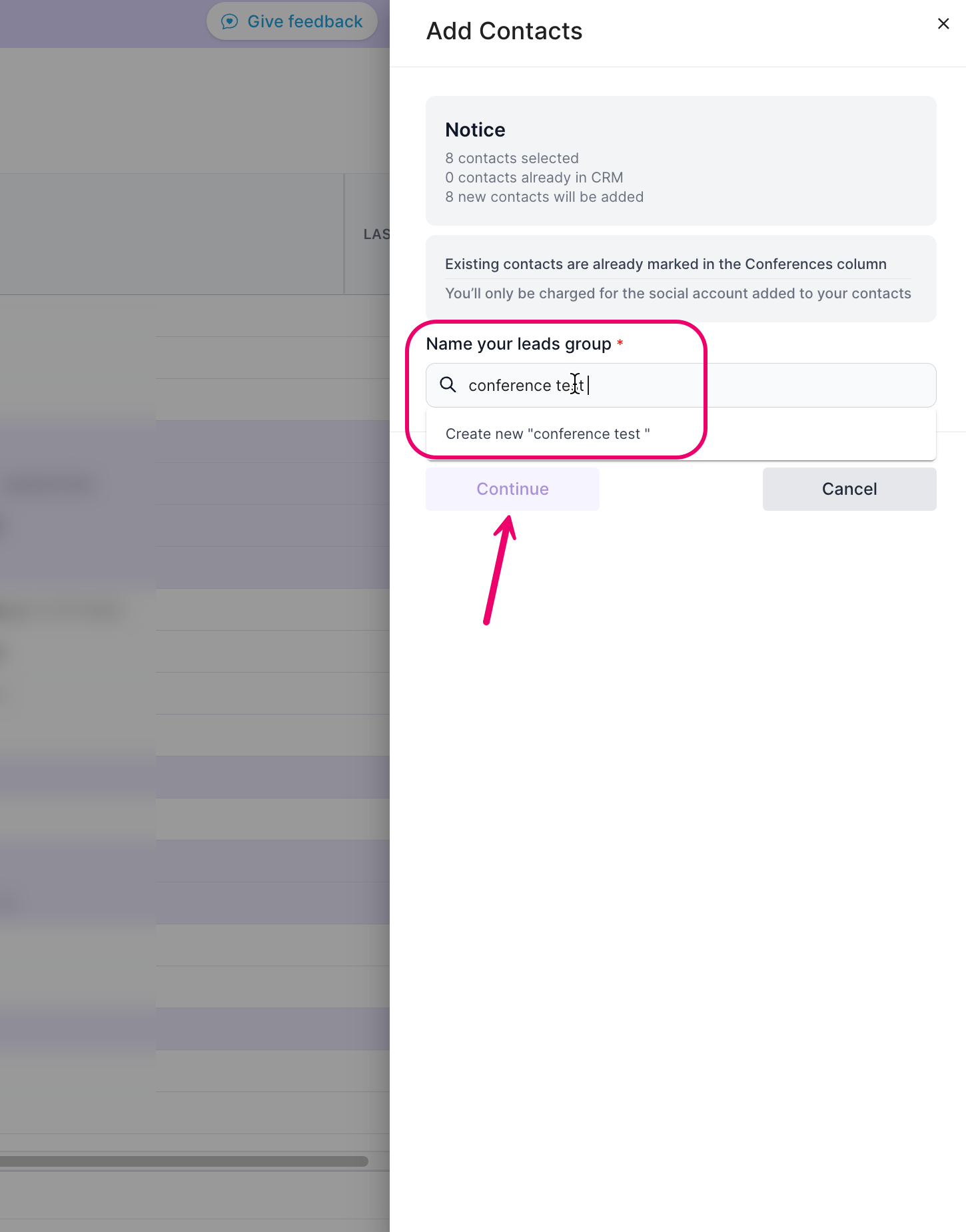Click the Continue button
The height and width of the screenshot is (1232, 966).
512,489
